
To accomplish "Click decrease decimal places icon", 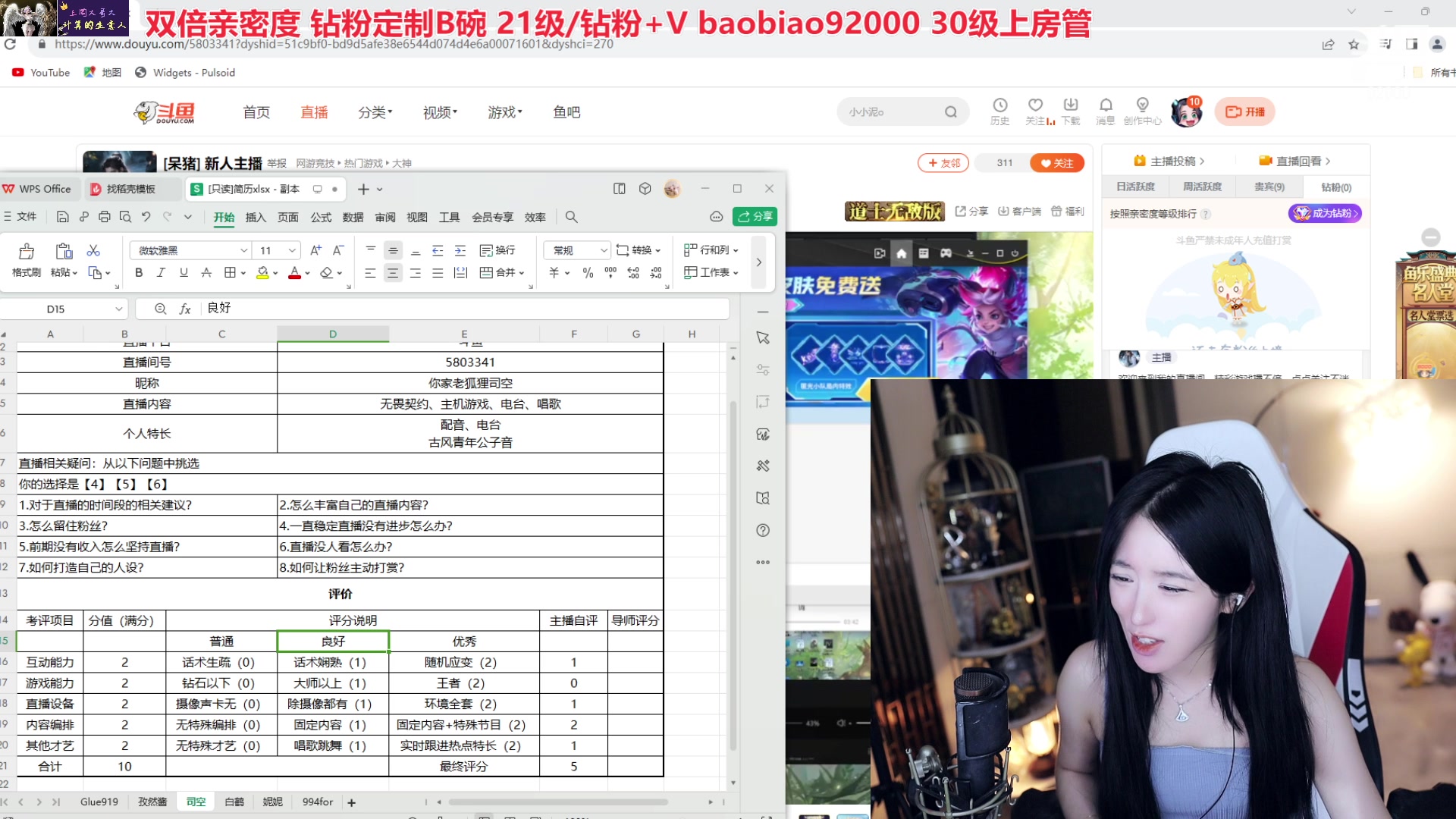I will pos(656,272).
